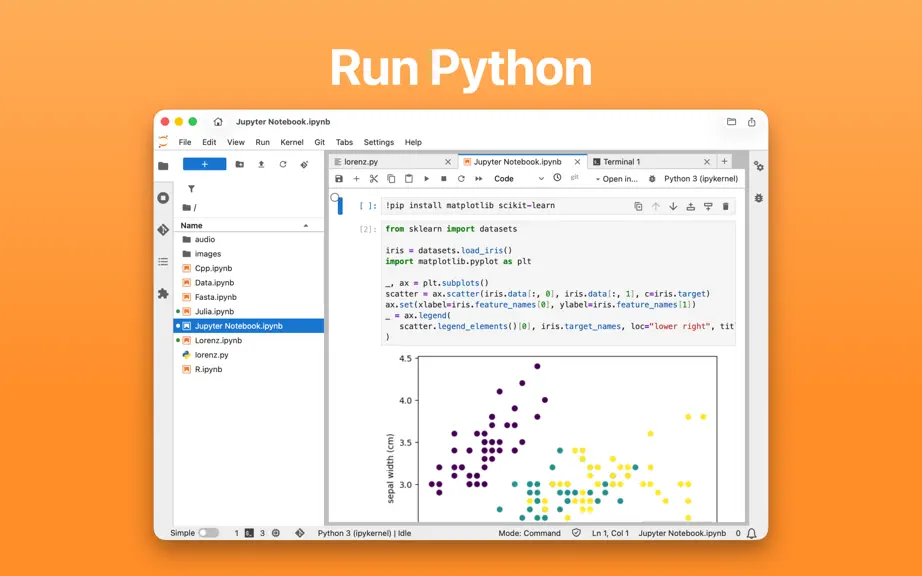This screenshot has width=922, height=576.
Task: Open the property inspector gears icon
Action: point(759,166)
